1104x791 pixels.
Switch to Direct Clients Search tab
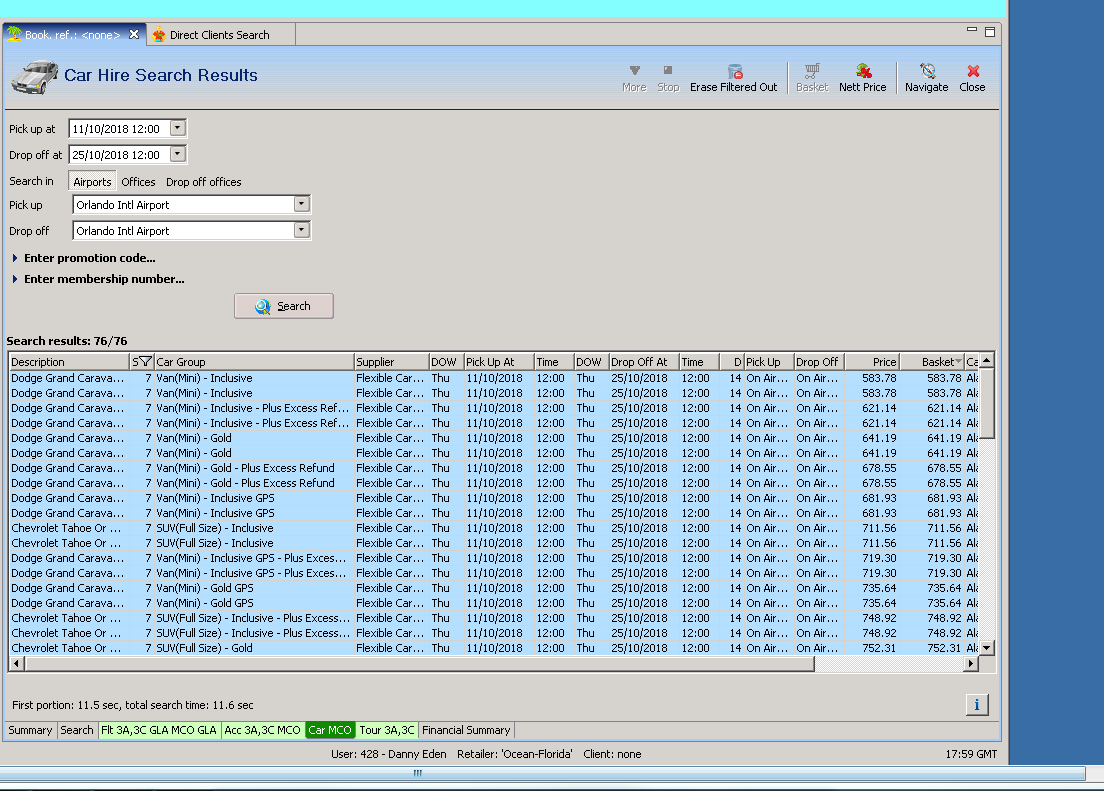click(219, 35)
